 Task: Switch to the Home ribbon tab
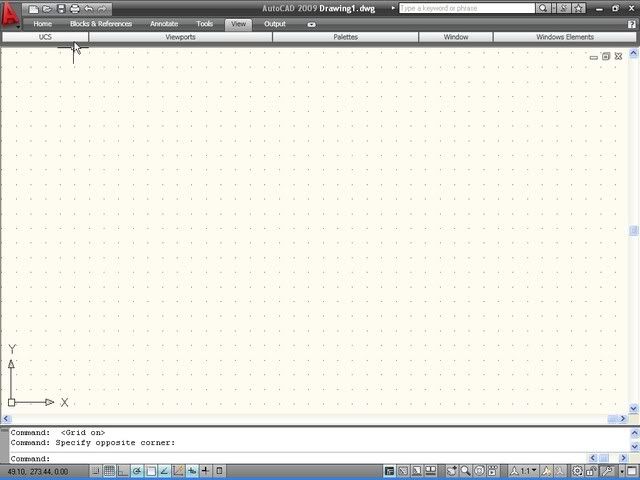pos(43,23)
